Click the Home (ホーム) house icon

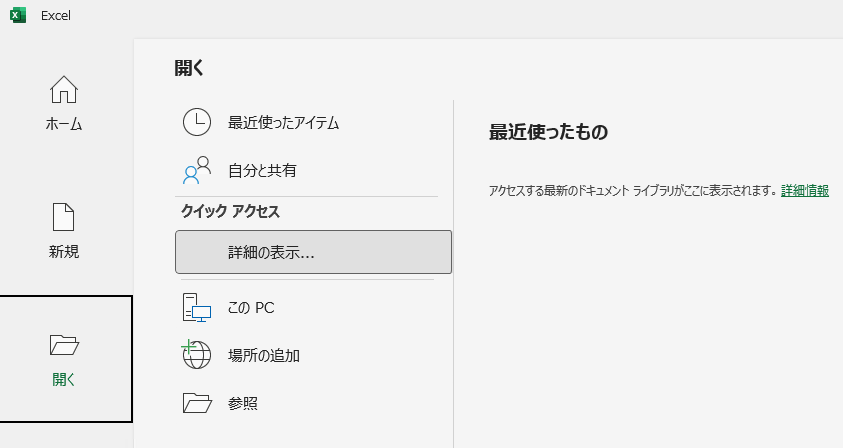[x=64, y=90]
